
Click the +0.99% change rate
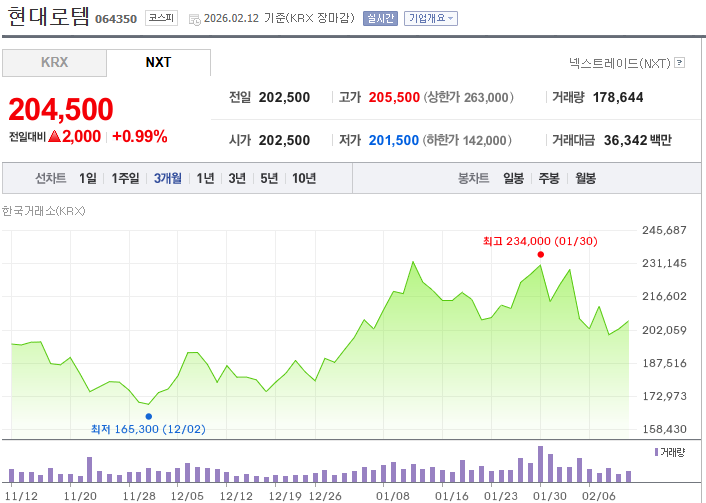click(140, 136)
